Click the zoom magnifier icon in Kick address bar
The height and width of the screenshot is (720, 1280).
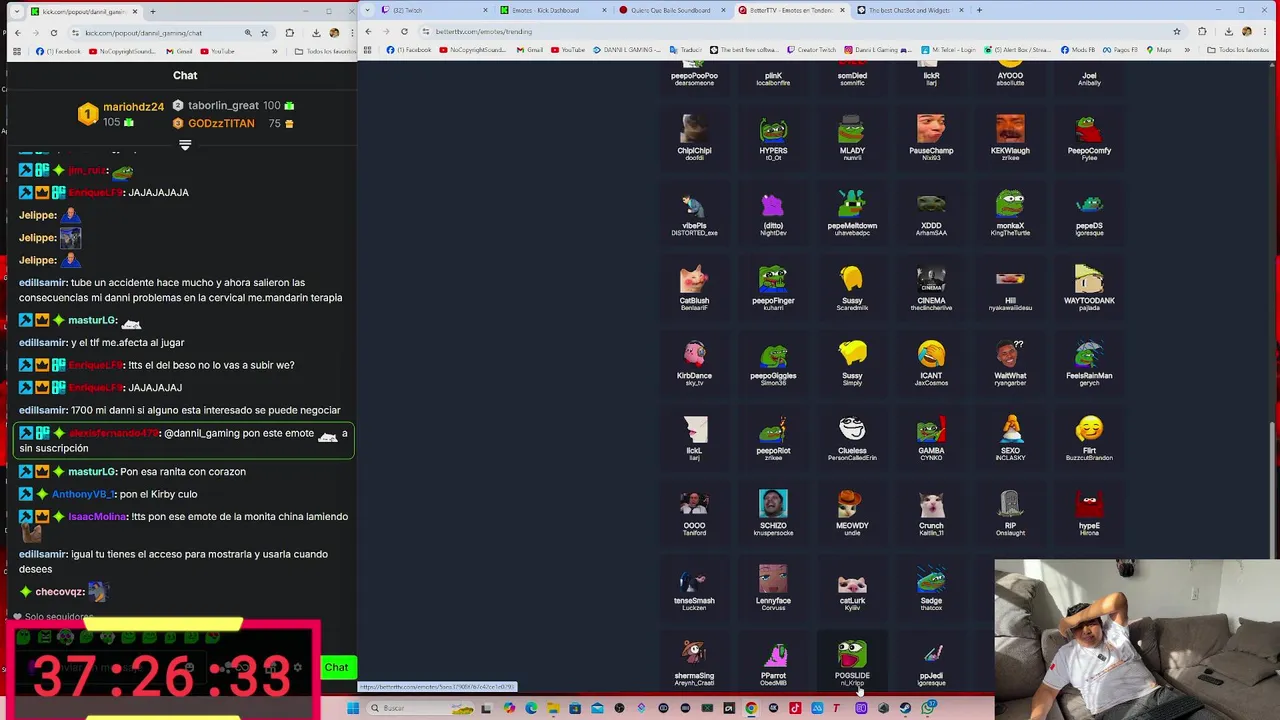pos(248,32)
